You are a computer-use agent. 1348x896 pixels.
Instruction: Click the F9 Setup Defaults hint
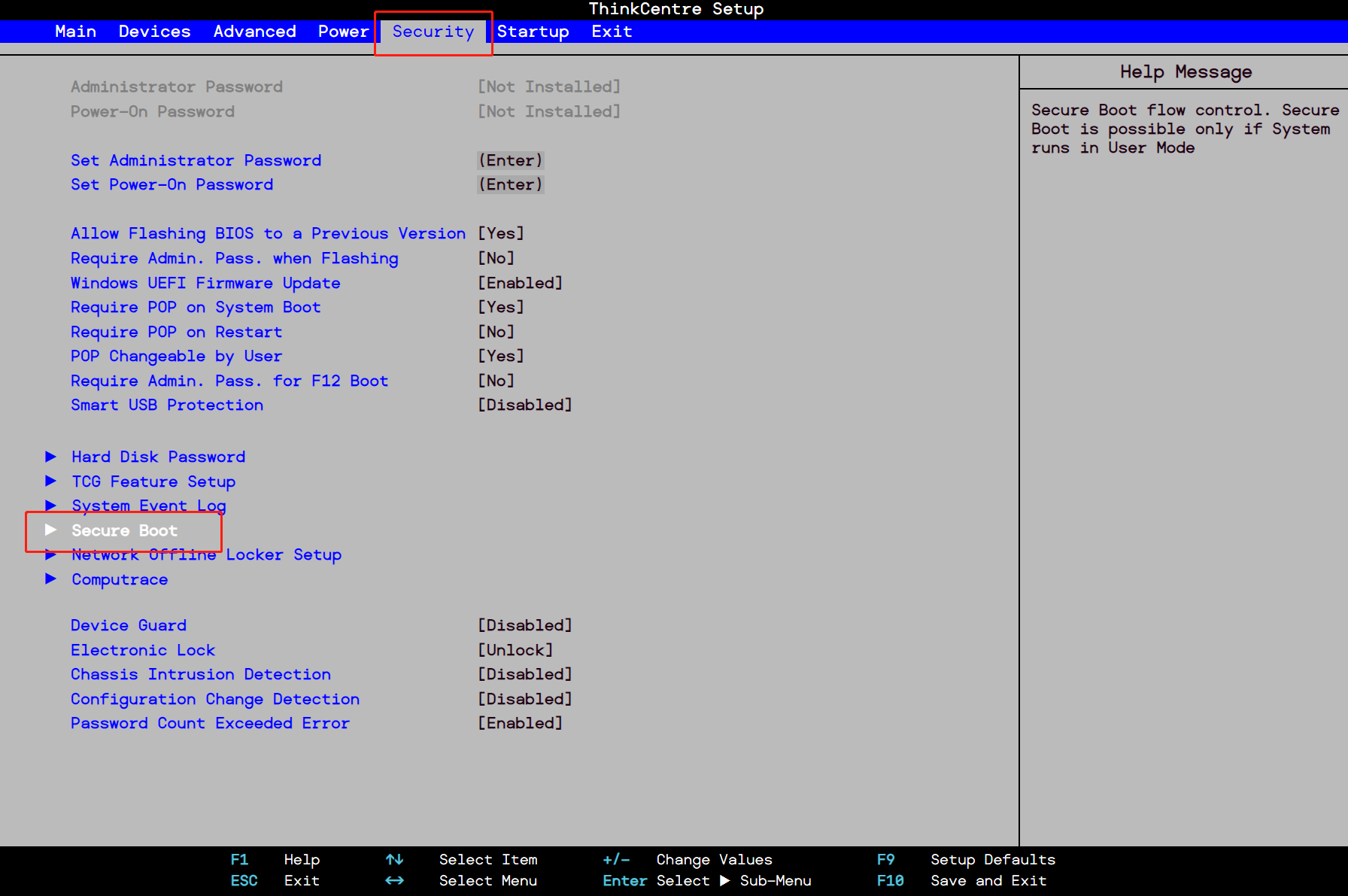[x=967, y=860]
